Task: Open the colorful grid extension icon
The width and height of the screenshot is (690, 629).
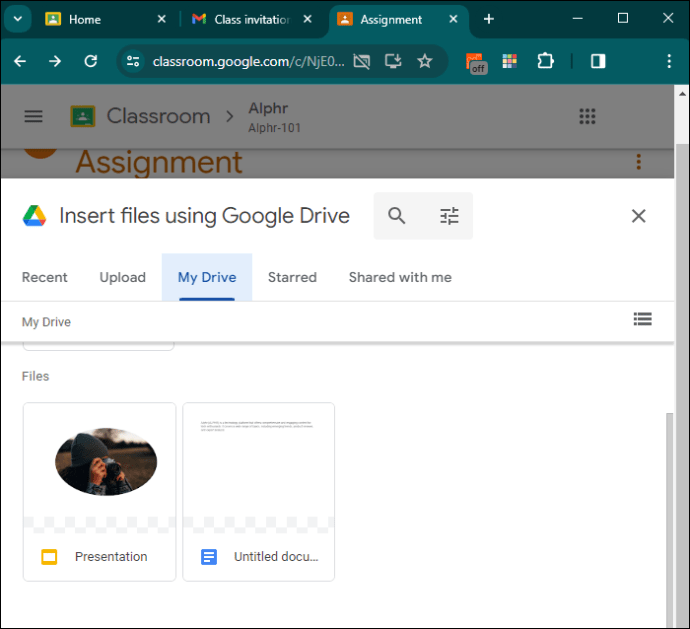Action: tap(510, 61)
